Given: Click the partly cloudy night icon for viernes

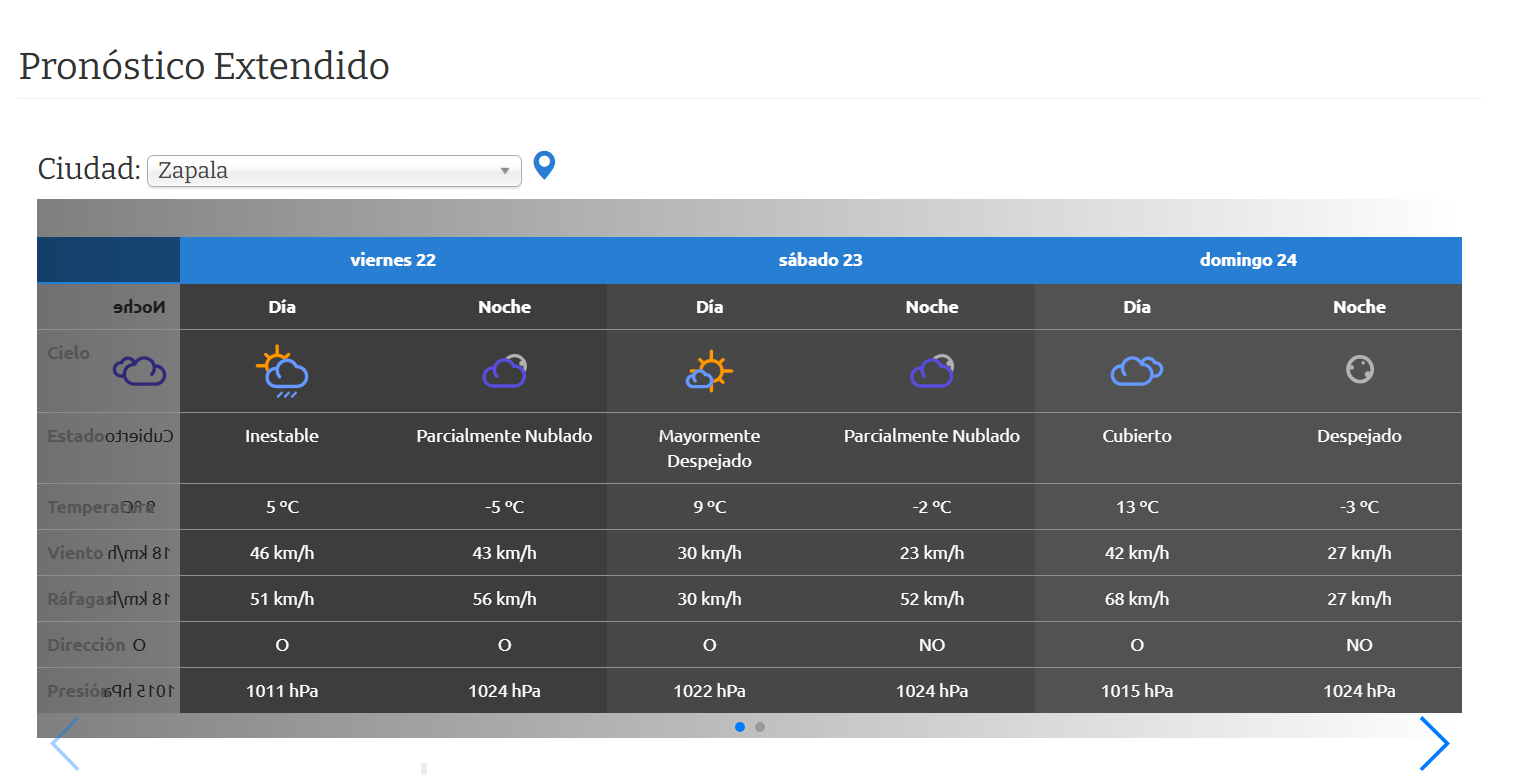Looking at the screenshot, I should pyautogui.click(x=504, y=371).
